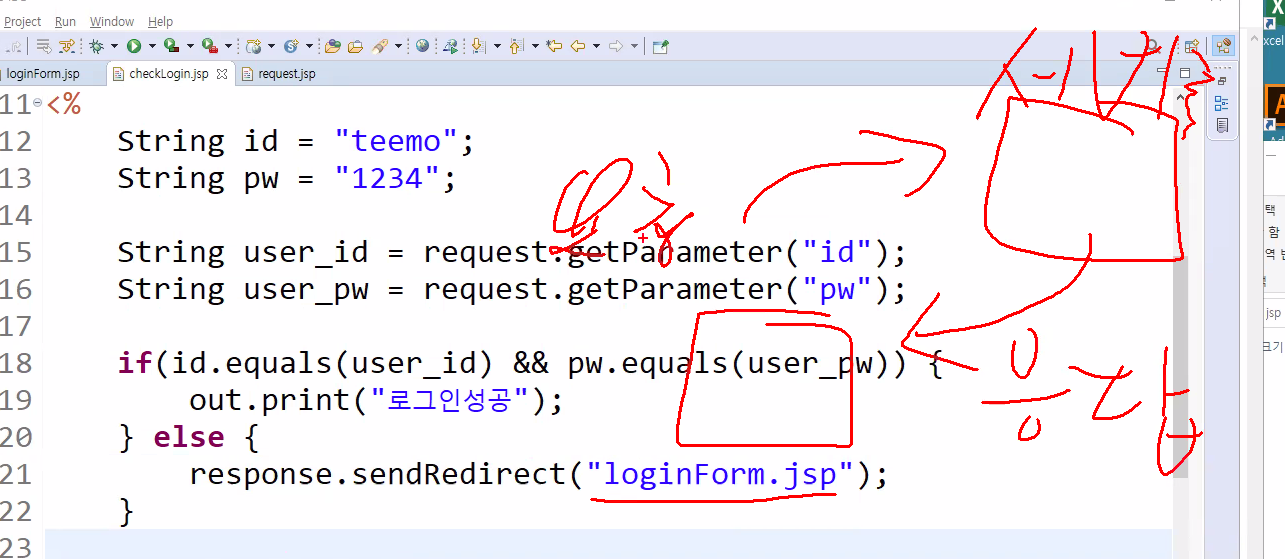Jump to Previous Annotation icon
The image size is (1285, 559).
516,46
